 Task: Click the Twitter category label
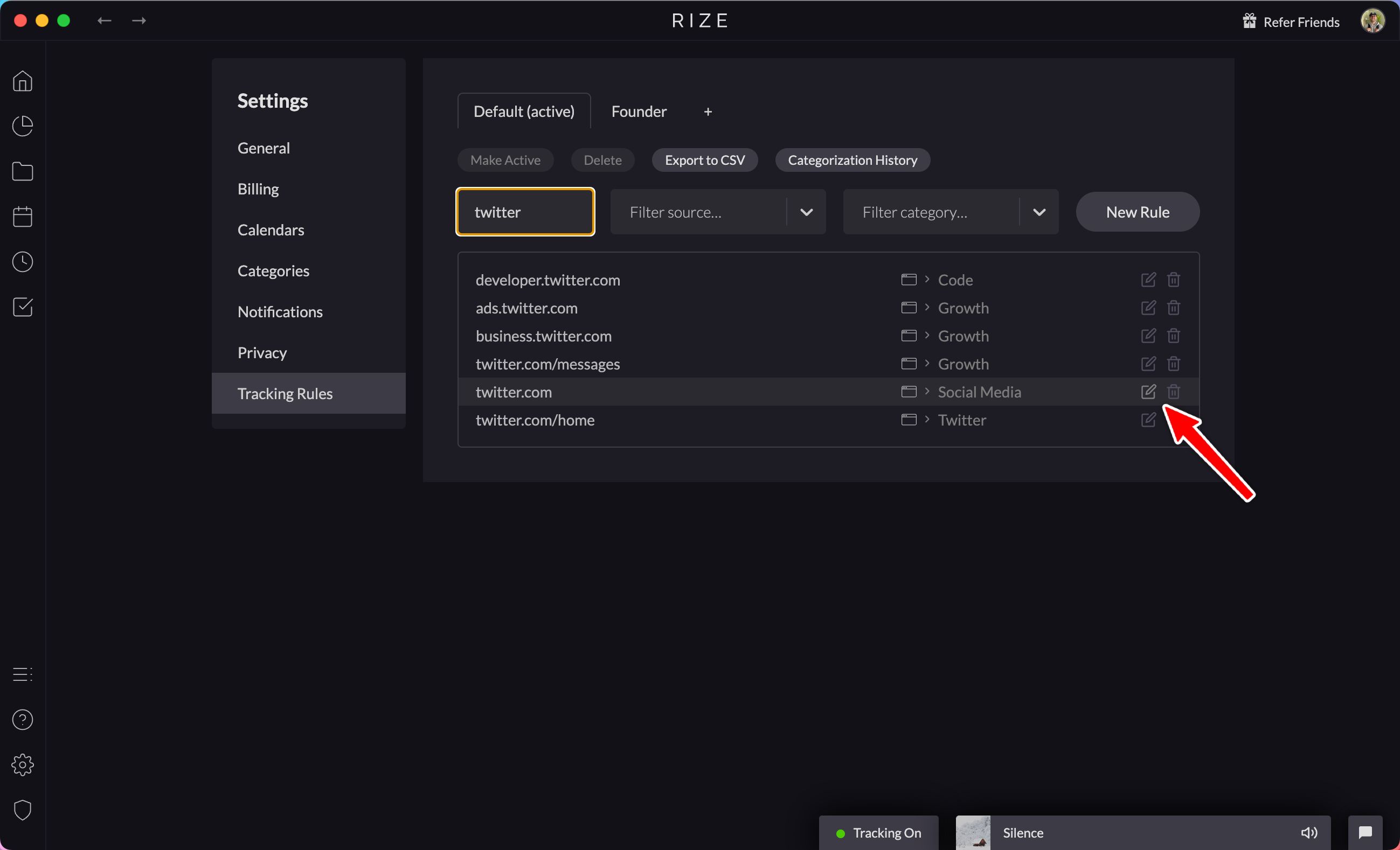point(962,420)
